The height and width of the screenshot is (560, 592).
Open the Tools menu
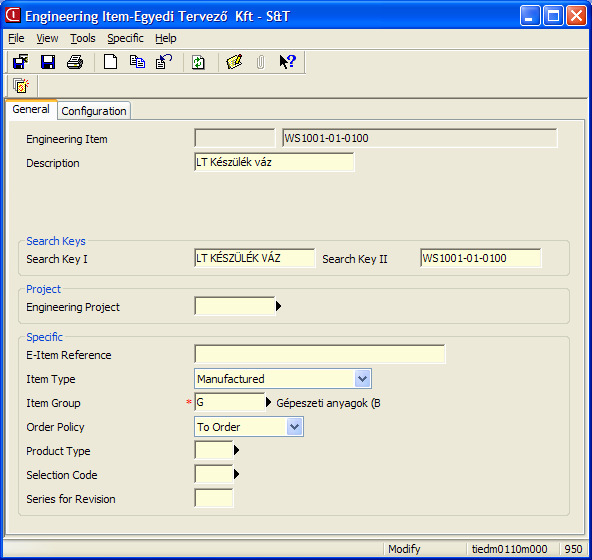coord(83,39)
